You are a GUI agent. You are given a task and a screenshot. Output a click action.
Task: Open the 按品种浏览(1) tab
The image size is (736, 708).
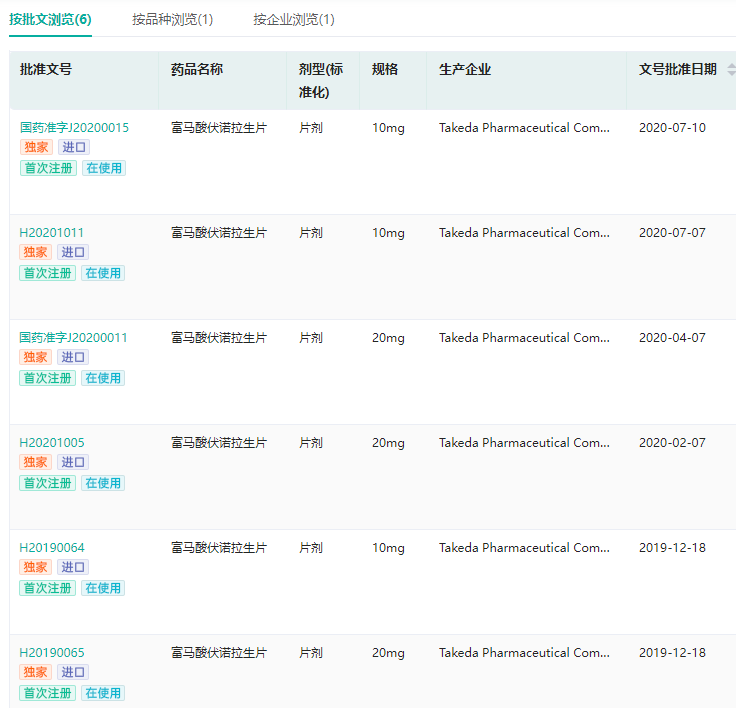coord(172,20)
